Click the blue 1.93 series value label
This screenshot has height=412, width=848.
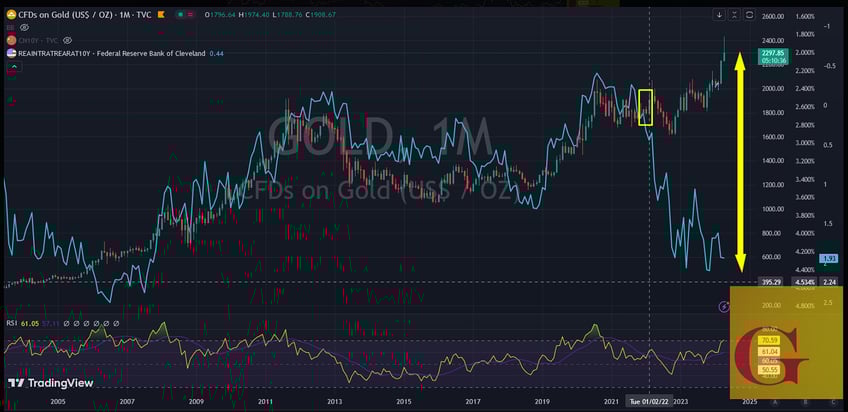click(829, 259)
